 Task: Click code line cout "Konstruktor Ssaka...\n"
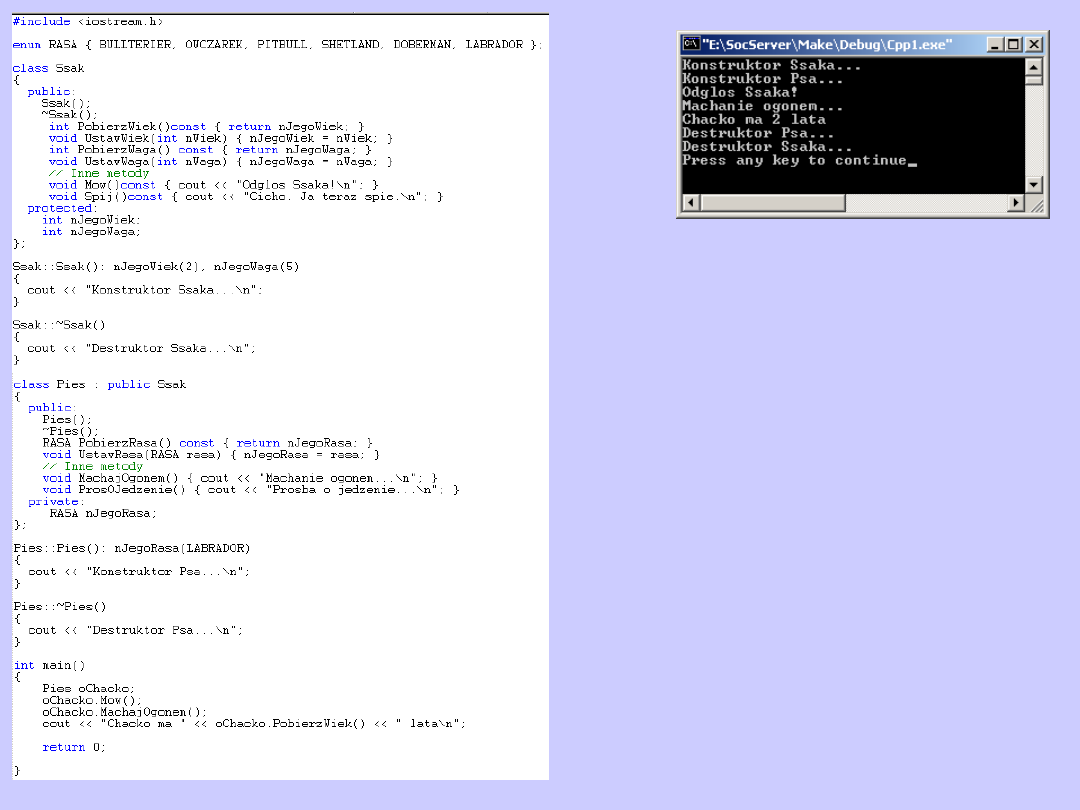point(145,290)
